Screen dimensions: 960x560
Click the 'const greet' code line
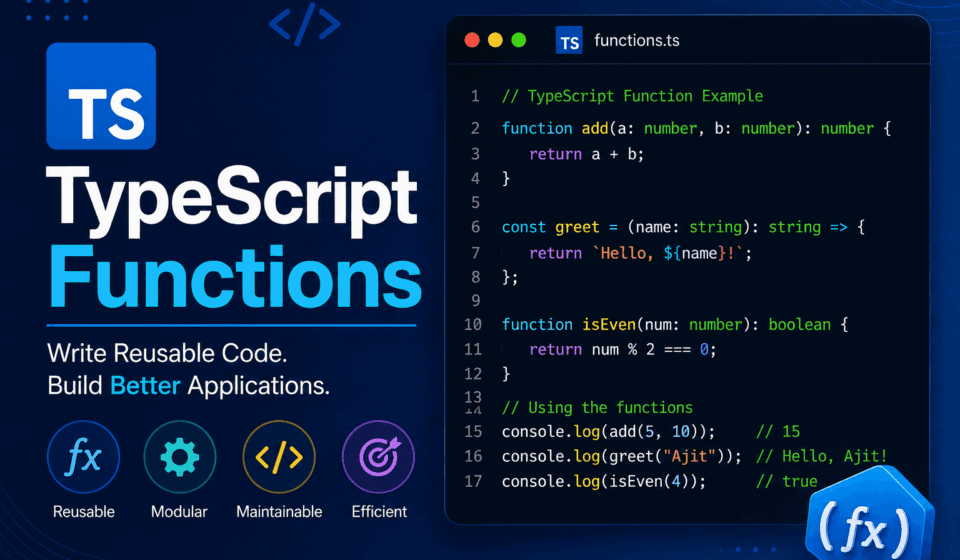point(683,228)
